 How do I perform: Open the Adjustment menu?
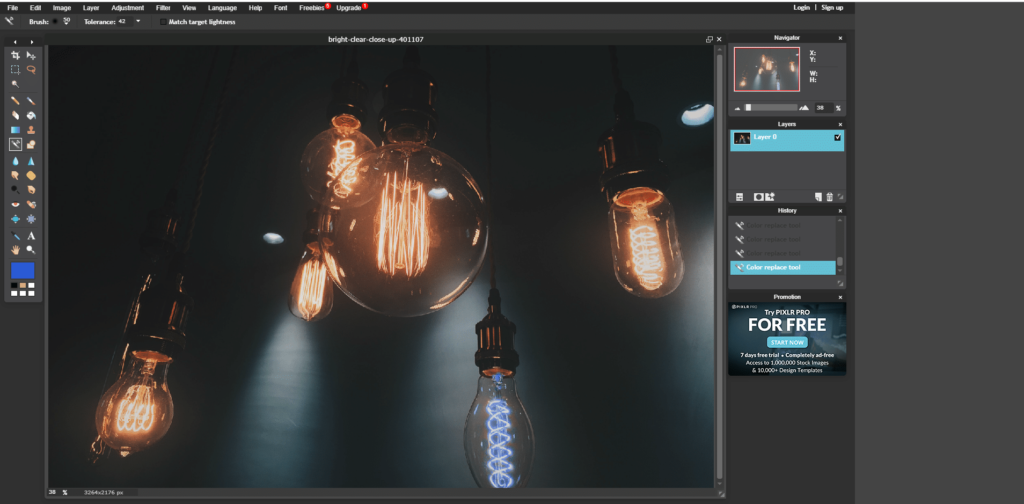127,8
